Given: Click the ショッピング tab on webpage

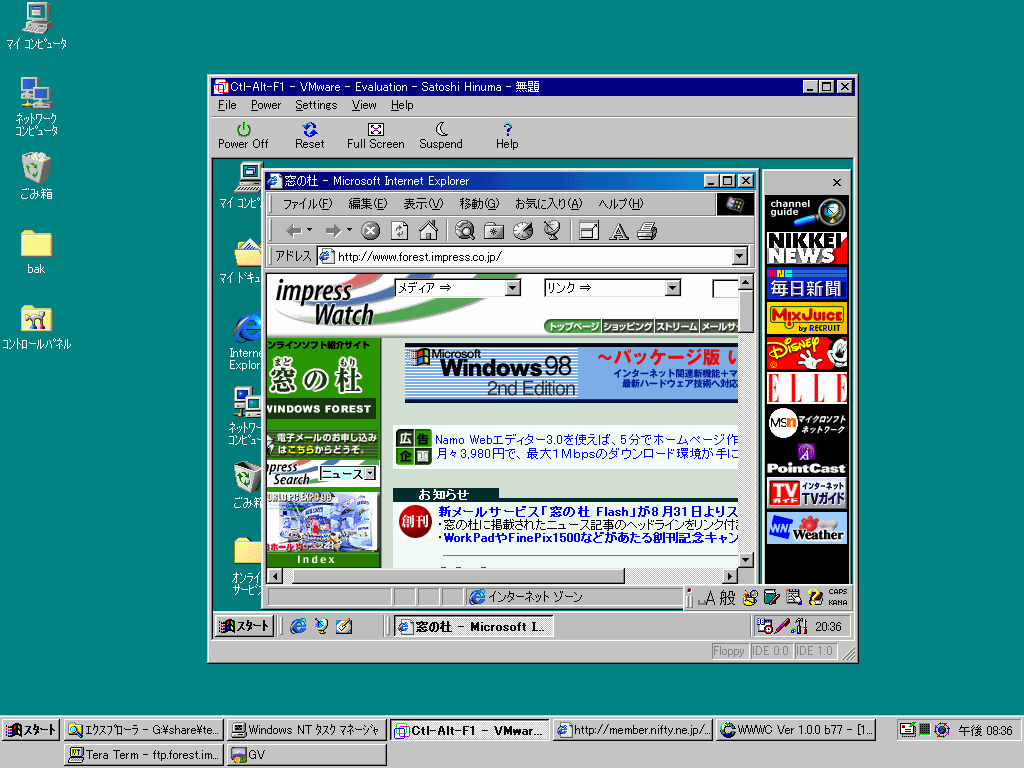Looking at the screenshot, I should point(628,326).
